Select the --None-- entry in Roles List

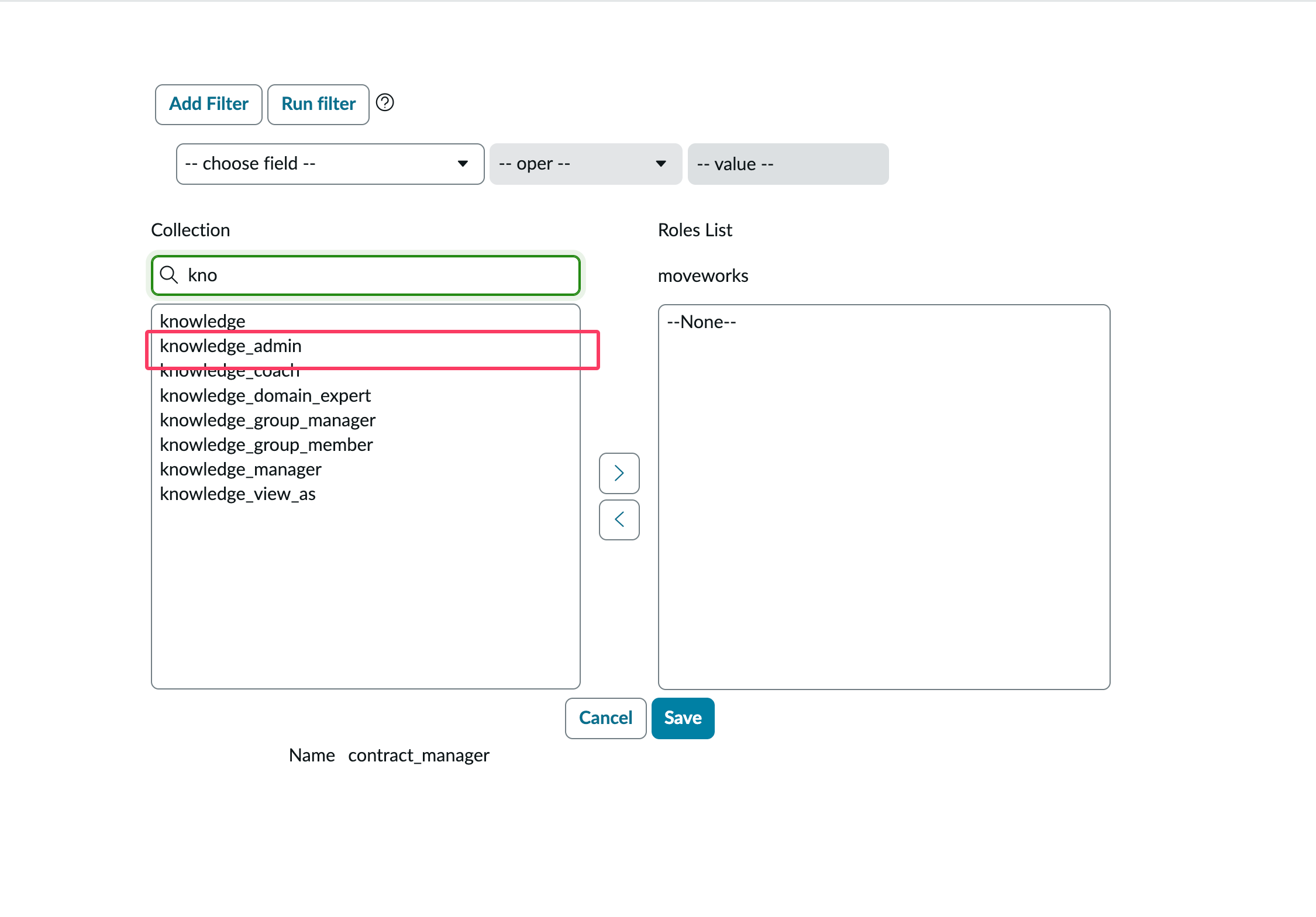click(x=701, y=322)
